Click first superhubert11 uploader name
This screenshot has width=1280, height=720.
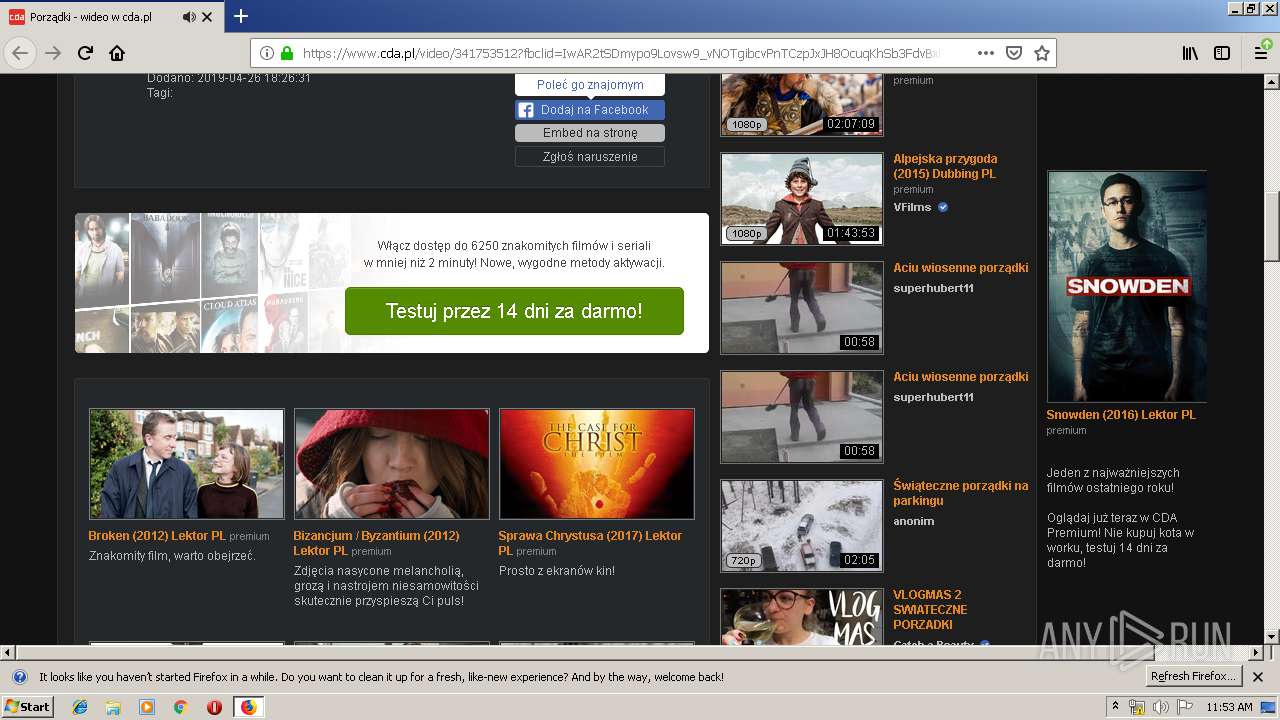tap(934, 288)
